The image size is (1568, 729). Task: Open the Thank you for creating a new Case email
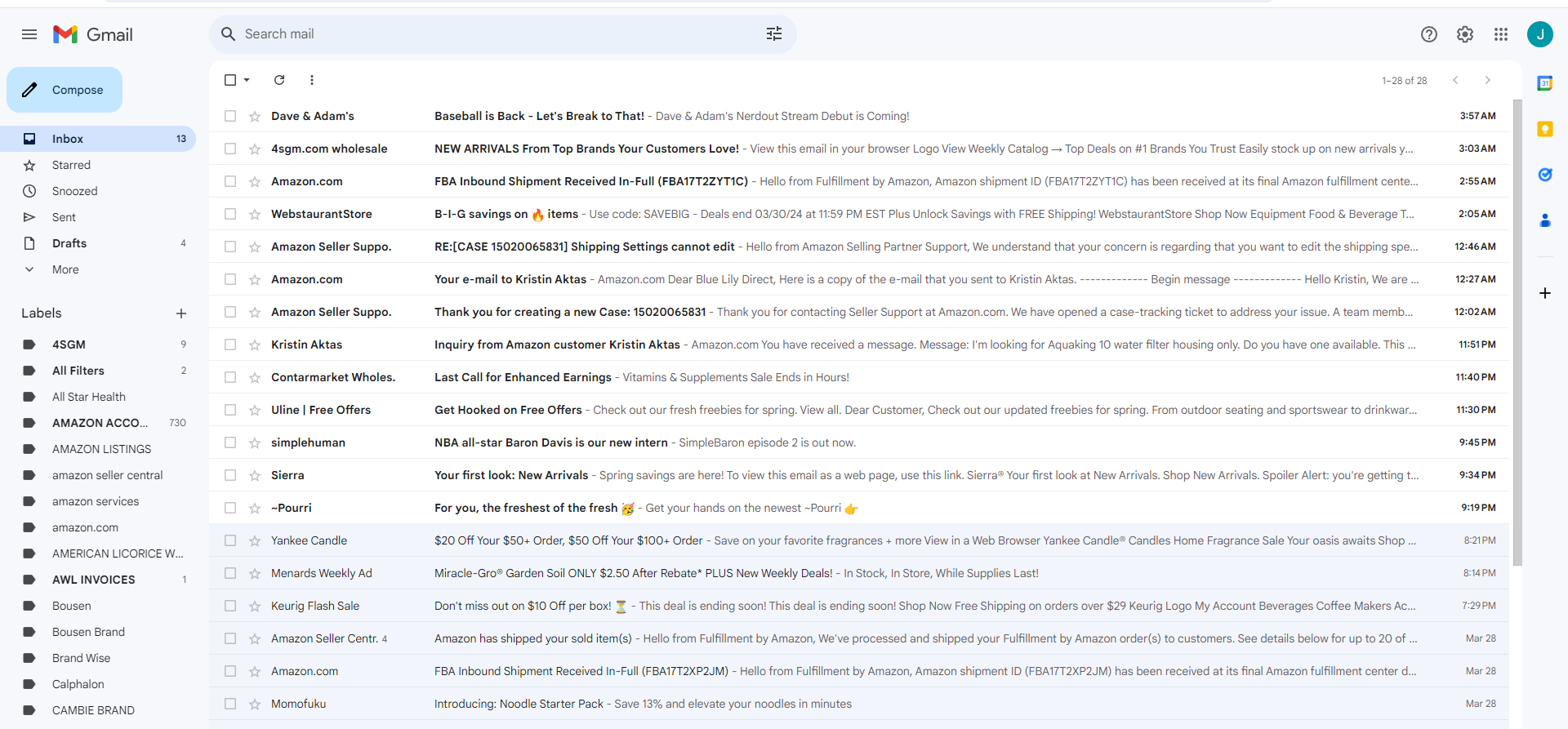[859, 312]
